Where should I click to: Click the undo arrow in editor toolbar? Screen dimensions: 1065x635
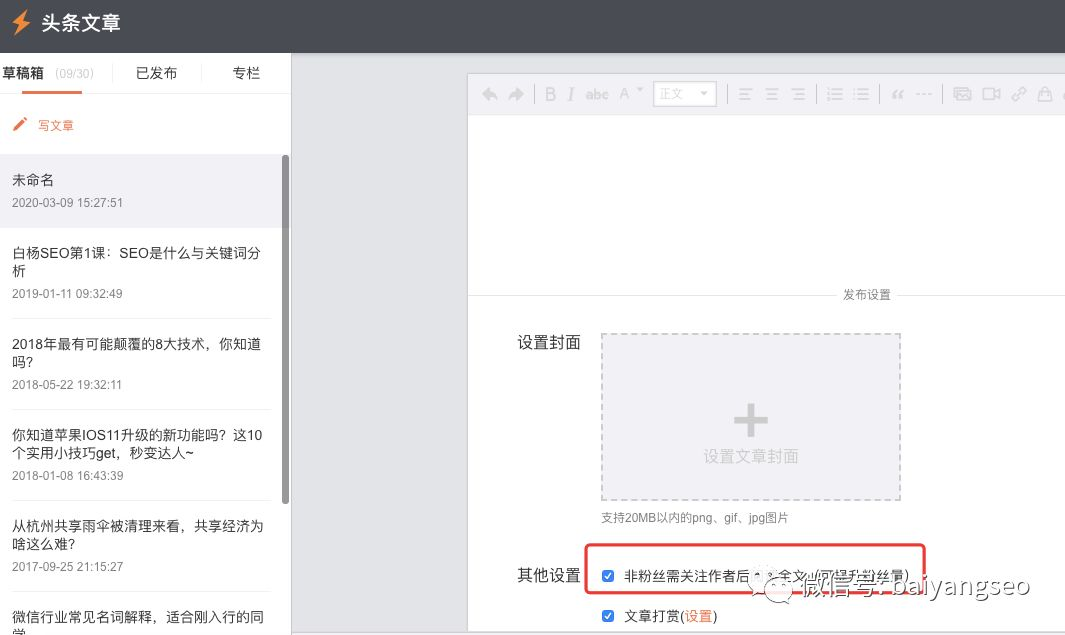pos(490,94)
